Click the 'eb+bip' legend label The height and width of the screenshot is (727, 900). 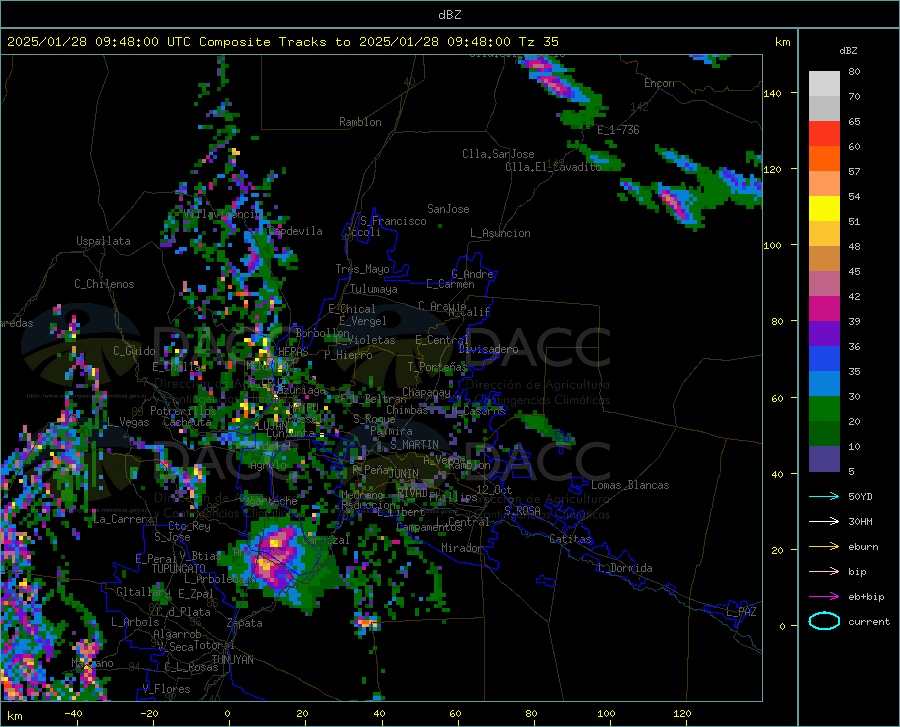pos(866,596)
